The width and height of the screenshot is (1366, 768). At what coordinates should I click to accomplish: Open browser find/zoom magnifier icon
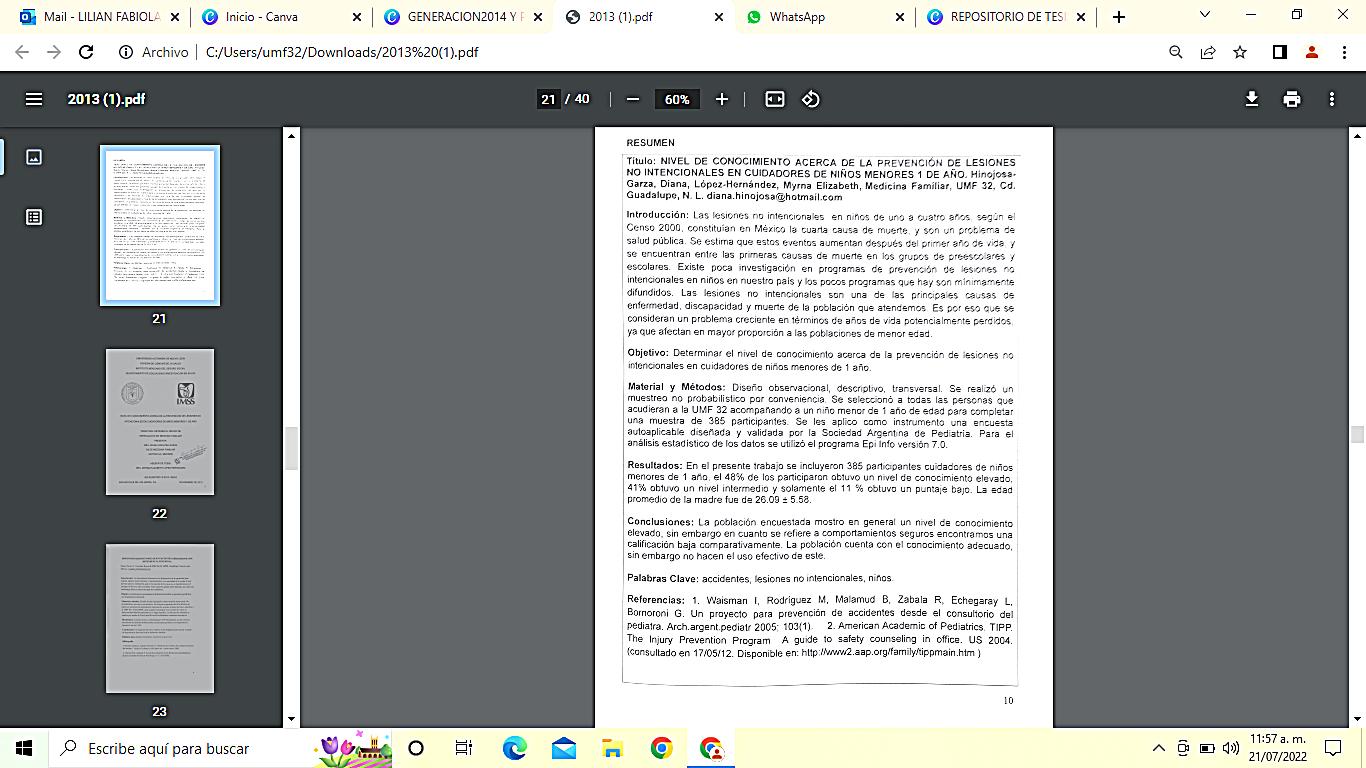pyautogui.click(x=1176, y=52)
